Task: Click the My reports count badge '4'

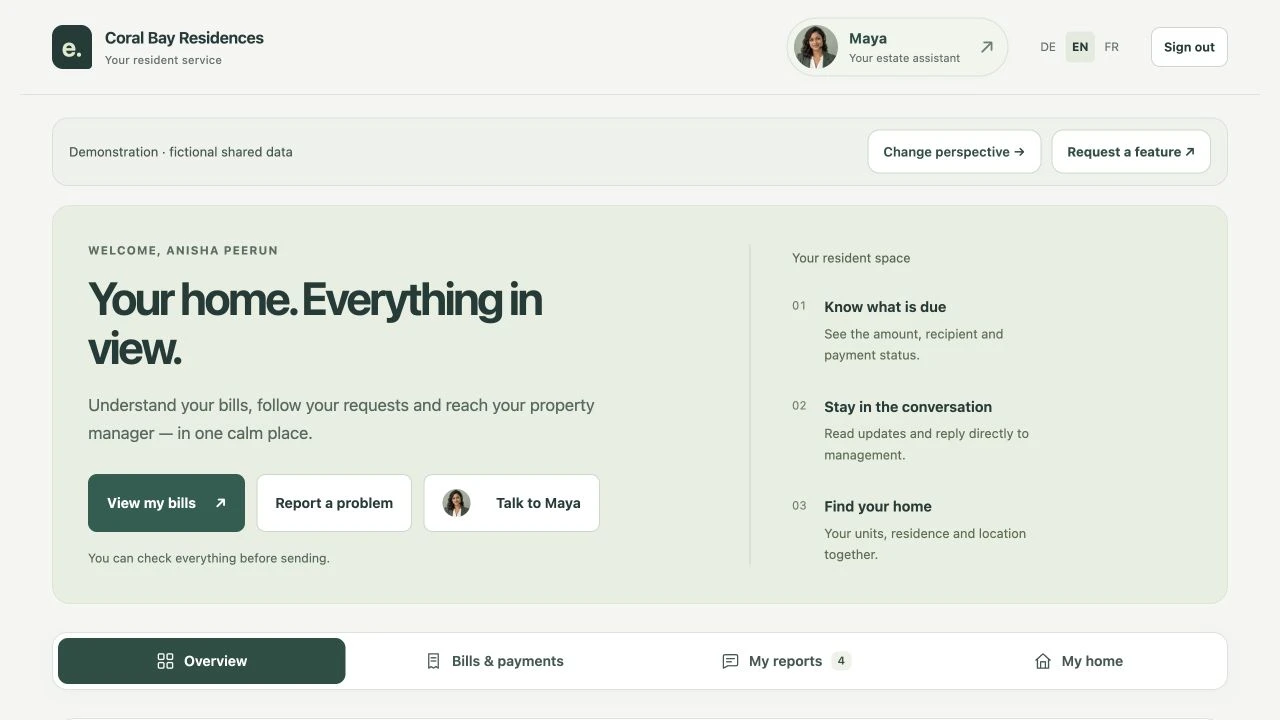Action: [x=841, y=661]
